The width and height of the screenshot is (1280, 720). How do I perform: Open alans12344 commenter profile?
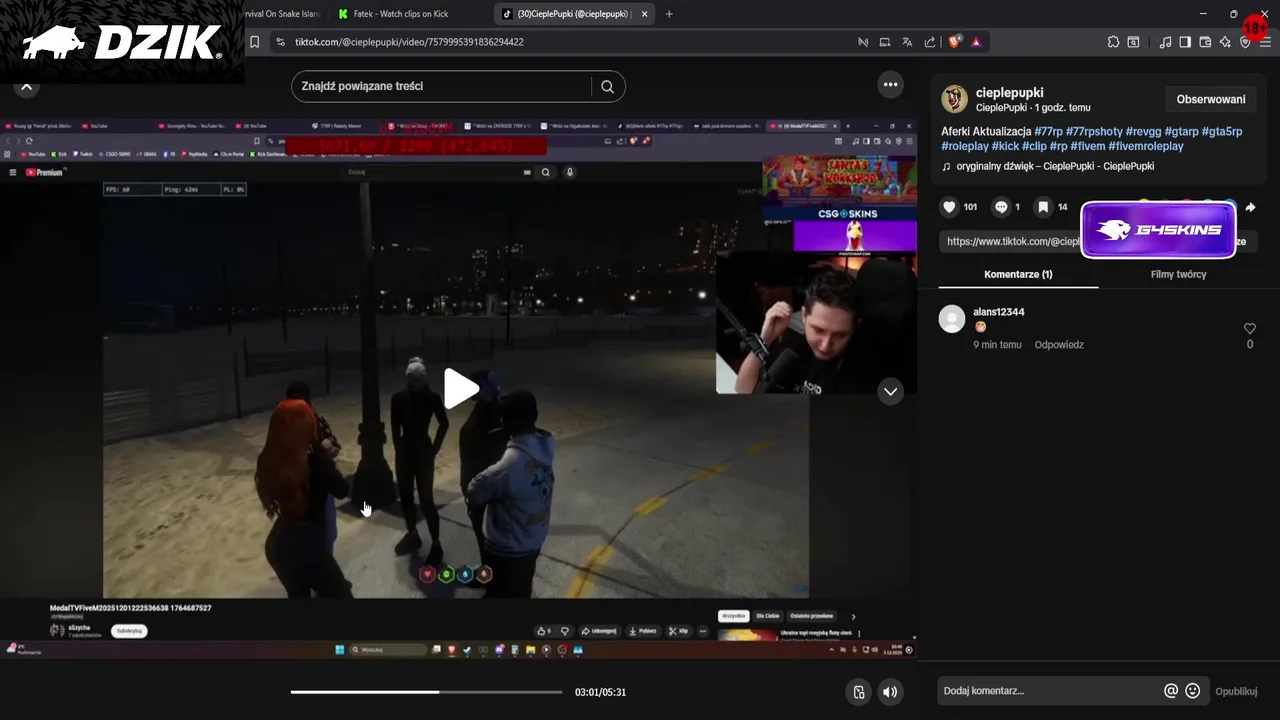tap(998, 312)
